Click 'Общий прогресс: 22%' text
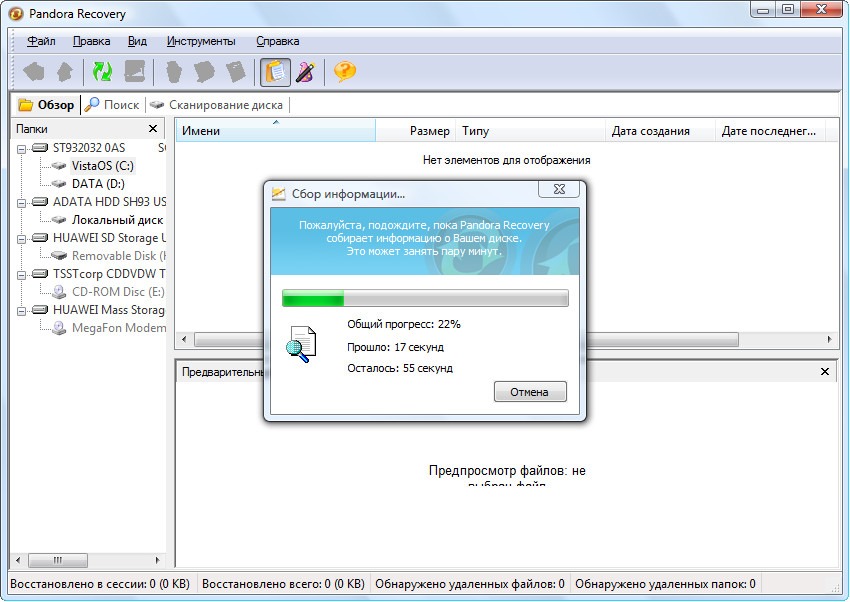This screenshot has height=602, width=850. 404,325
